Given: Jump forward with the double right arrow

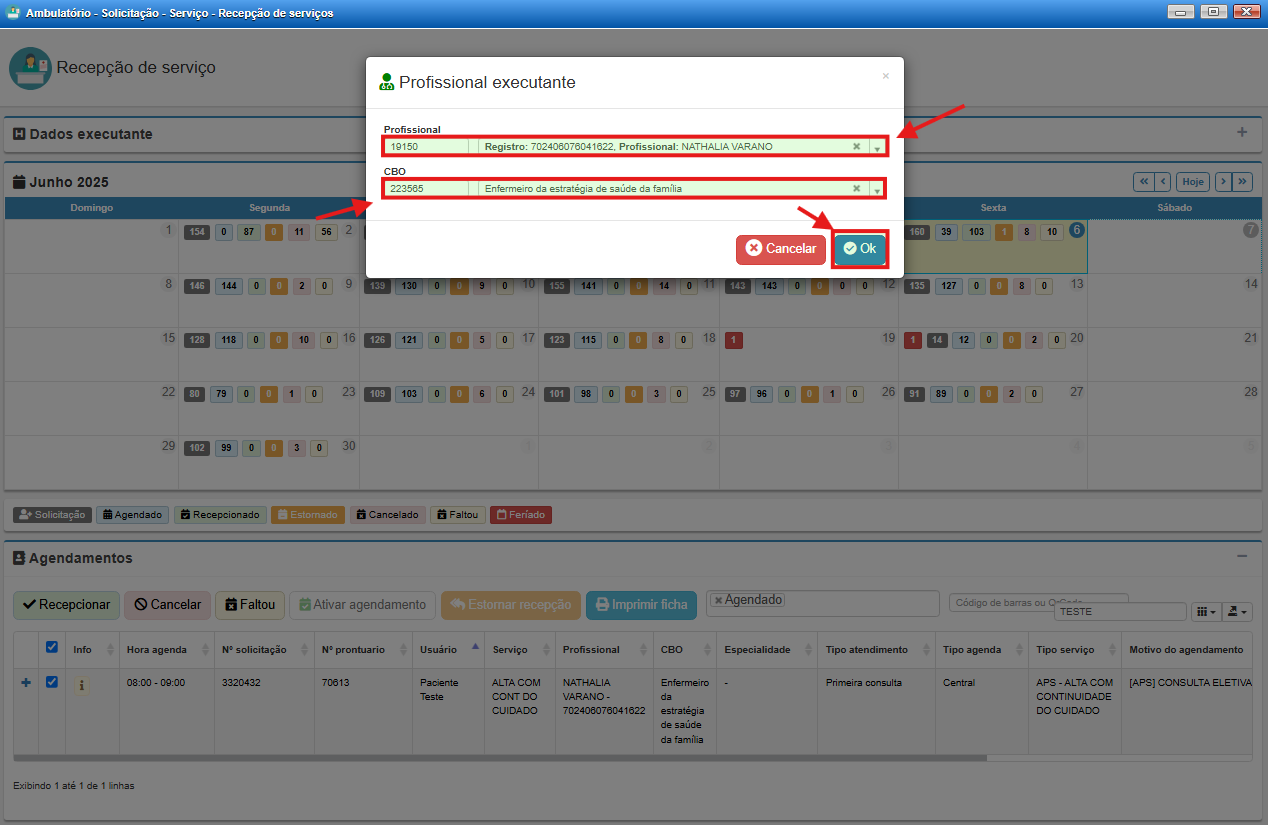Looking at the screenshot, I should click(x=1242, y=182).
